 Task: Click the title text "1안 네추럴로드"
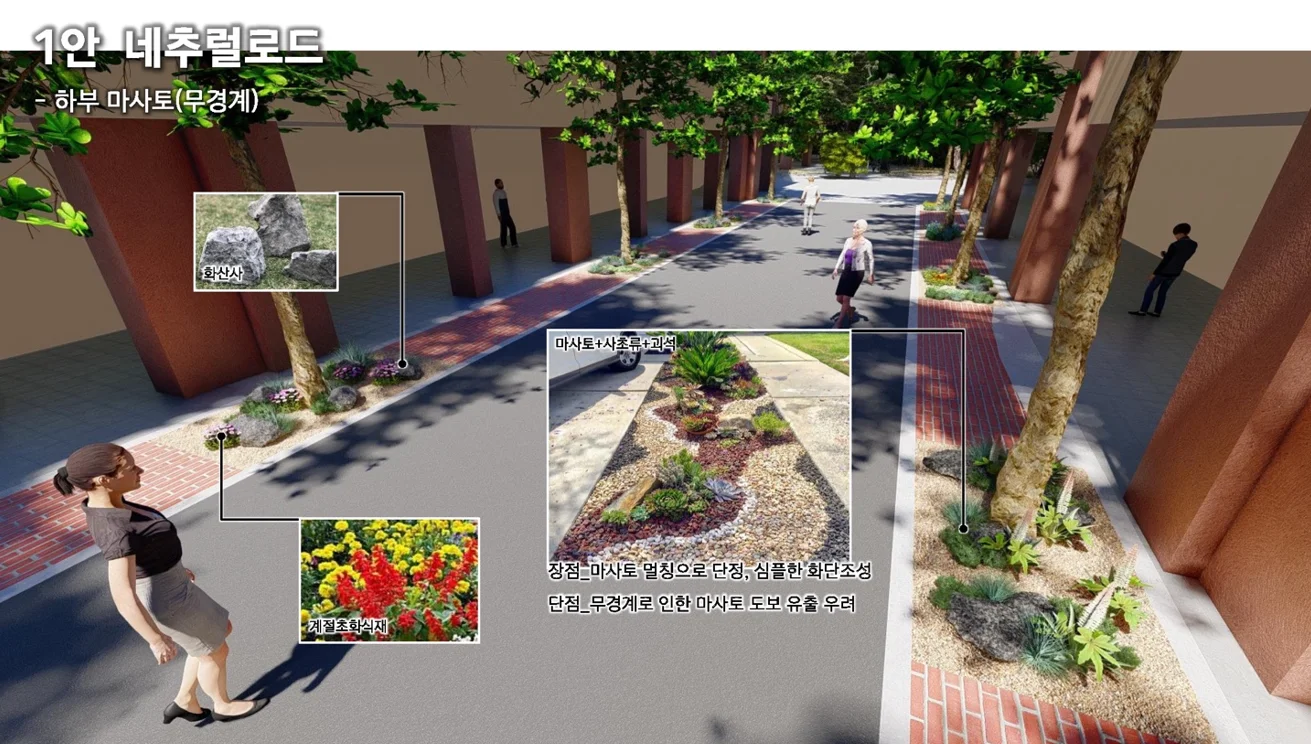pyautogui.click(x=177, y=45)
